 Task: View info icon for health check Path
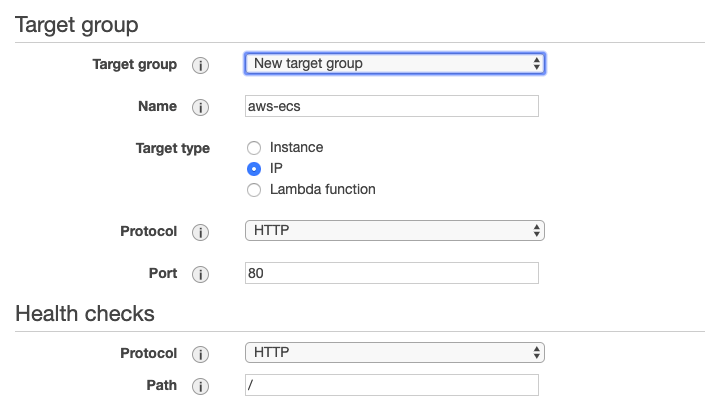point(201,386)
